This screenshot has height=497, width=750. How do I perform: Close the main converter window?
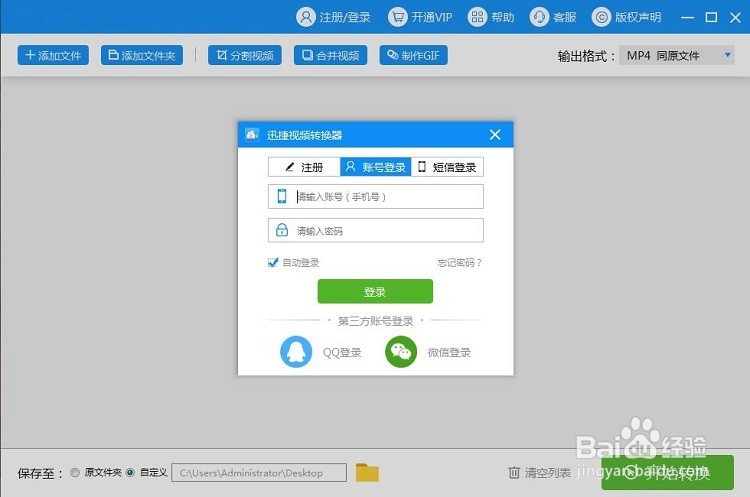tap(736, 17)
